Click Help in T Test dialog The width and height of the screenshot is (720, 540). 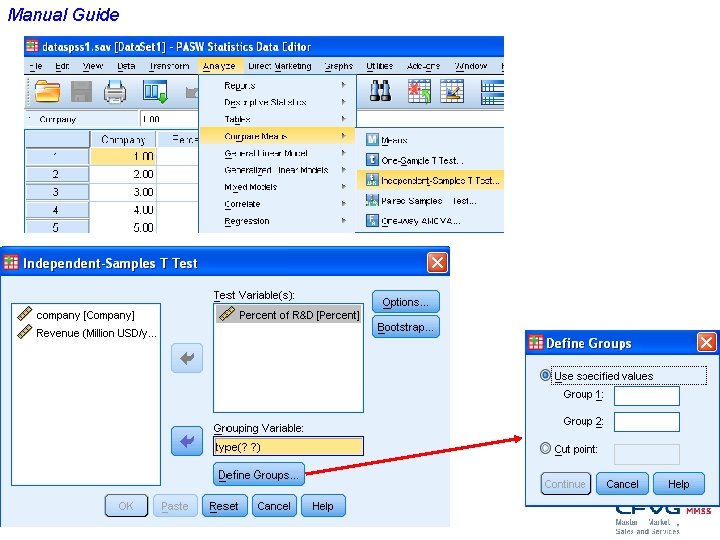tap(323, 506)
